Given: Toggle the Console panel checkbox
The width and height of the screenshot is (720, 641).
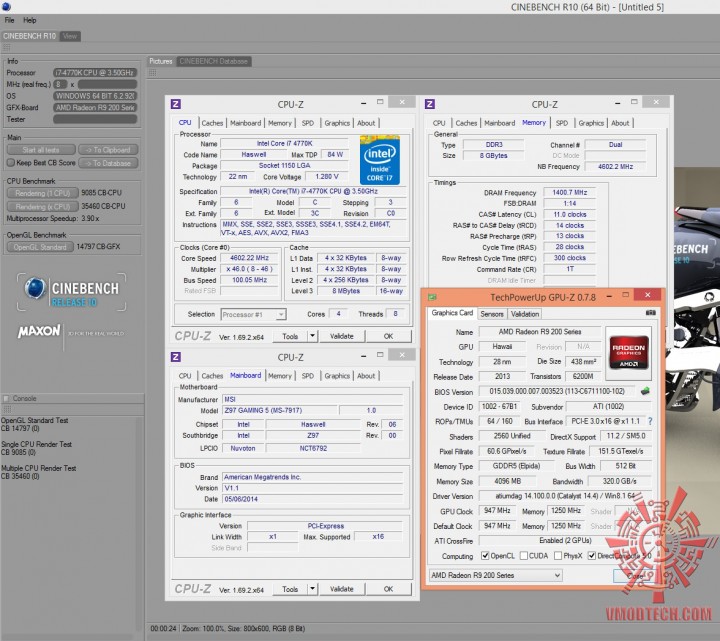Looking at the screenshot, I should pos(6,398).
